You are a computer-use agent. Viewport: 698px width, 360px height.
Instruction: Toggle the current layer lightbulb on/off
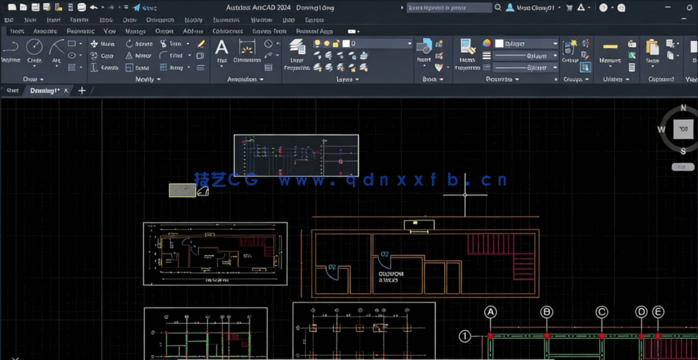[x=317, y=44]
